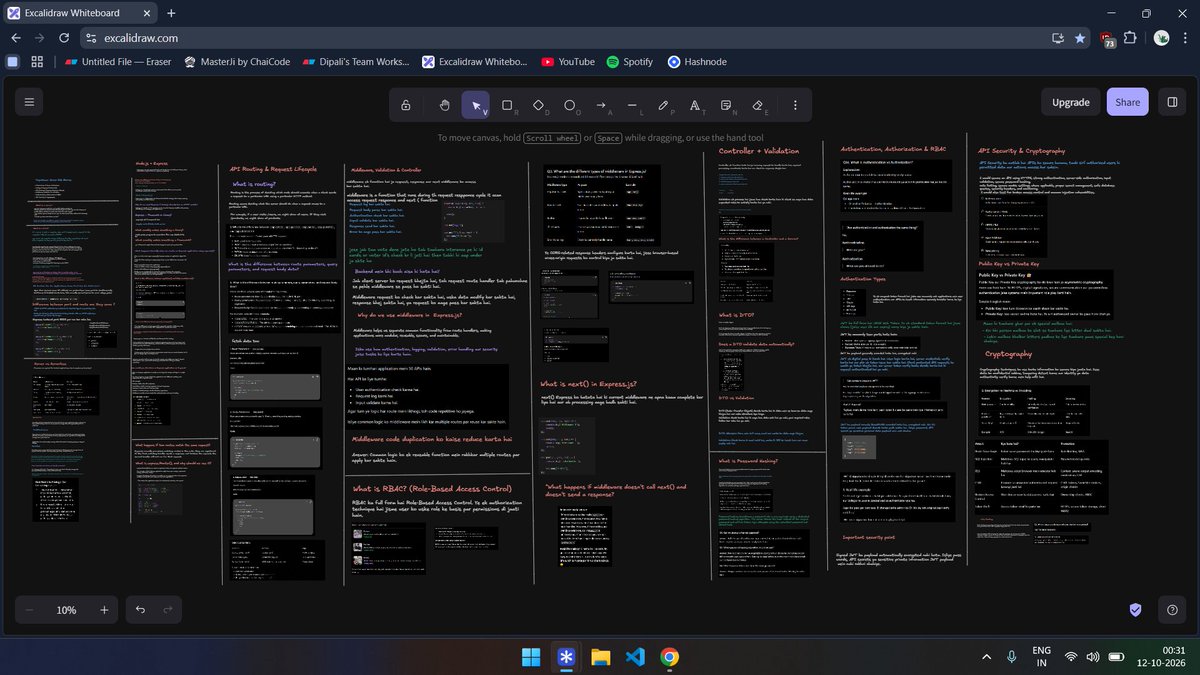The height and width of the screenshot is (675, 1200).
Task: Click the Share button
Action: (1127, 102)
